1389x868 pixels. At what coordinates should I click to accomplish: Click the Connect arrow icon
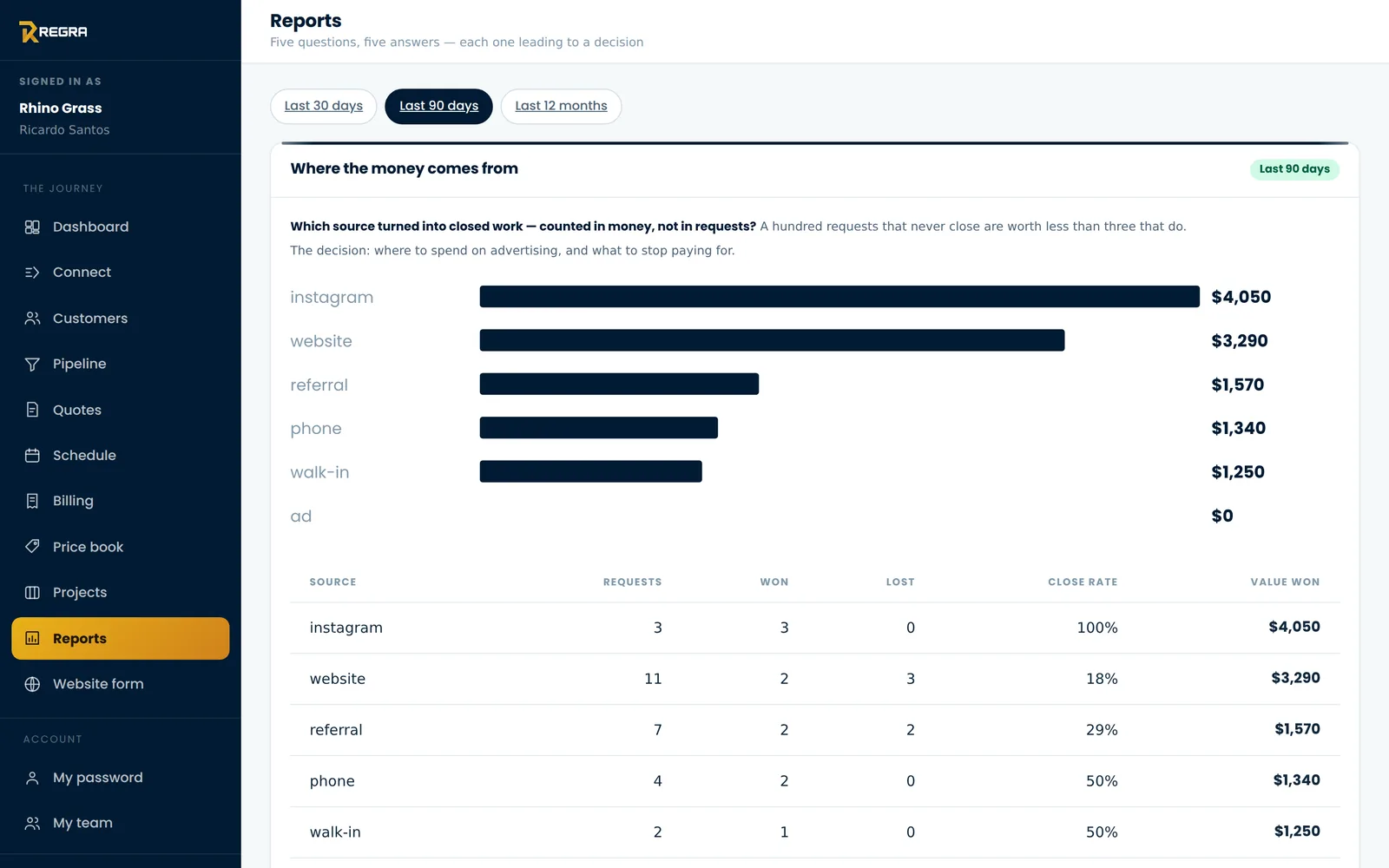(32, 273)
